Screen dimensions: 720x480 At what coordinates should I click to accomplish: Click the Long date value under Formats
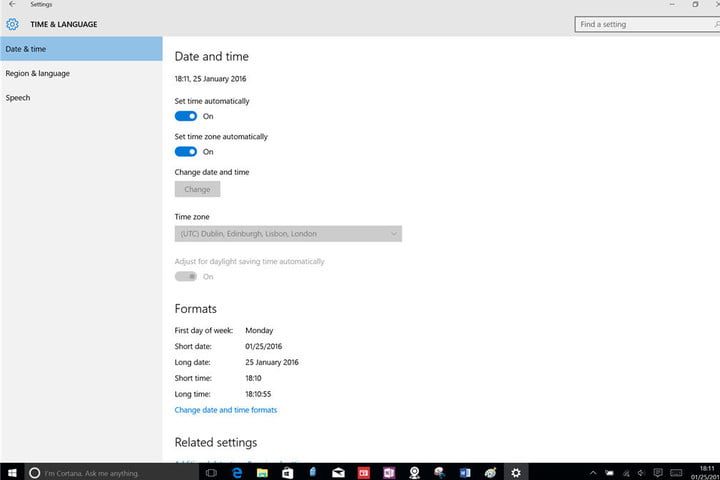pos(272,362)
